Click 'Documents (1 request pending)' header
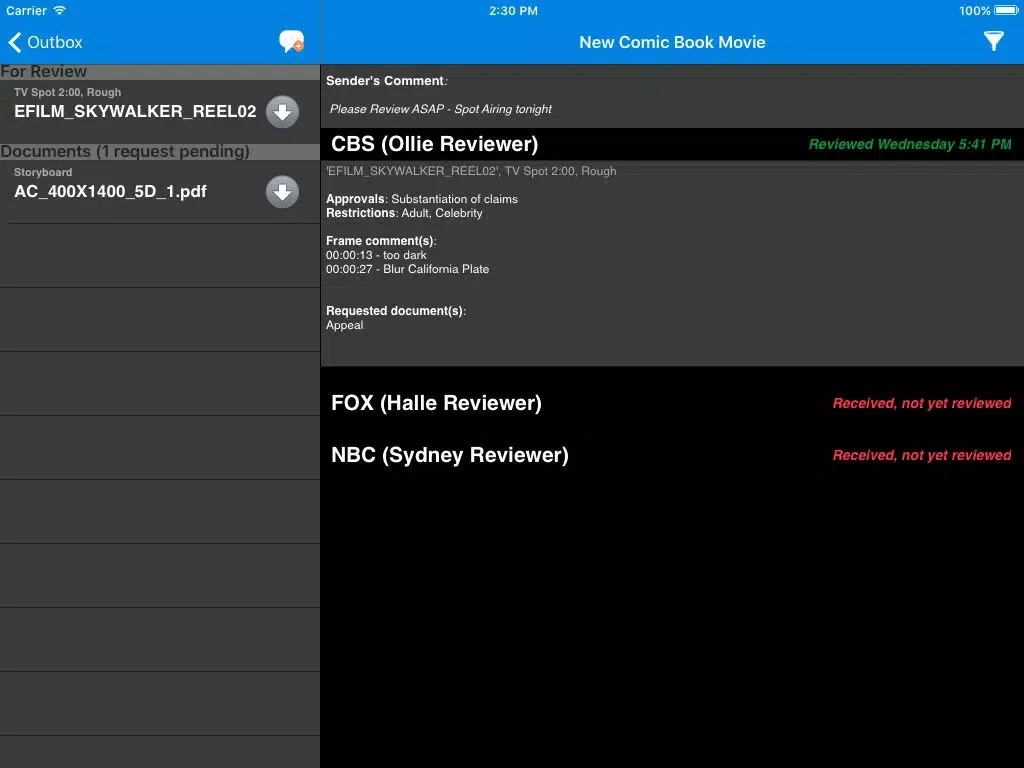 coord(160,152)
